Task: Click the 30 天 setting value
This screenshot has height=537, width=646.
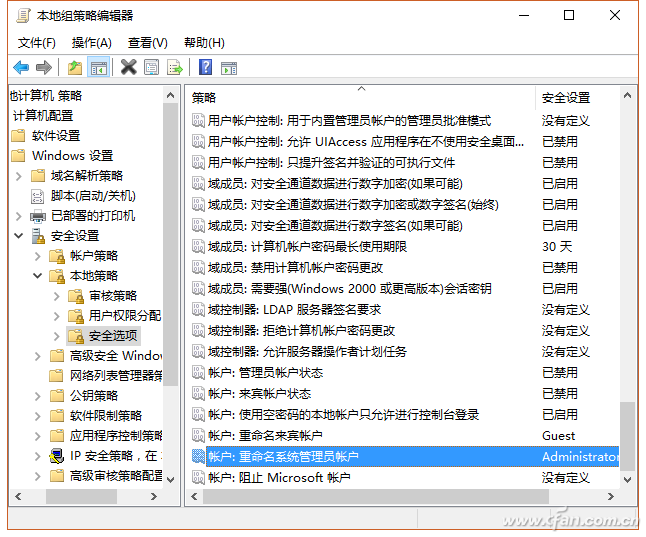Action: pyautogui.click(x=557, y=246)
